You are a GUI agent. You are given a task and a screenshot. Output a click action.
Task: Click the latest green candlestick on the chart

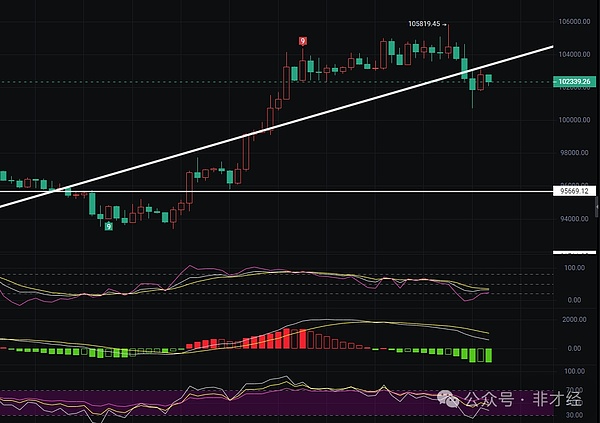(x=489, y=78)
